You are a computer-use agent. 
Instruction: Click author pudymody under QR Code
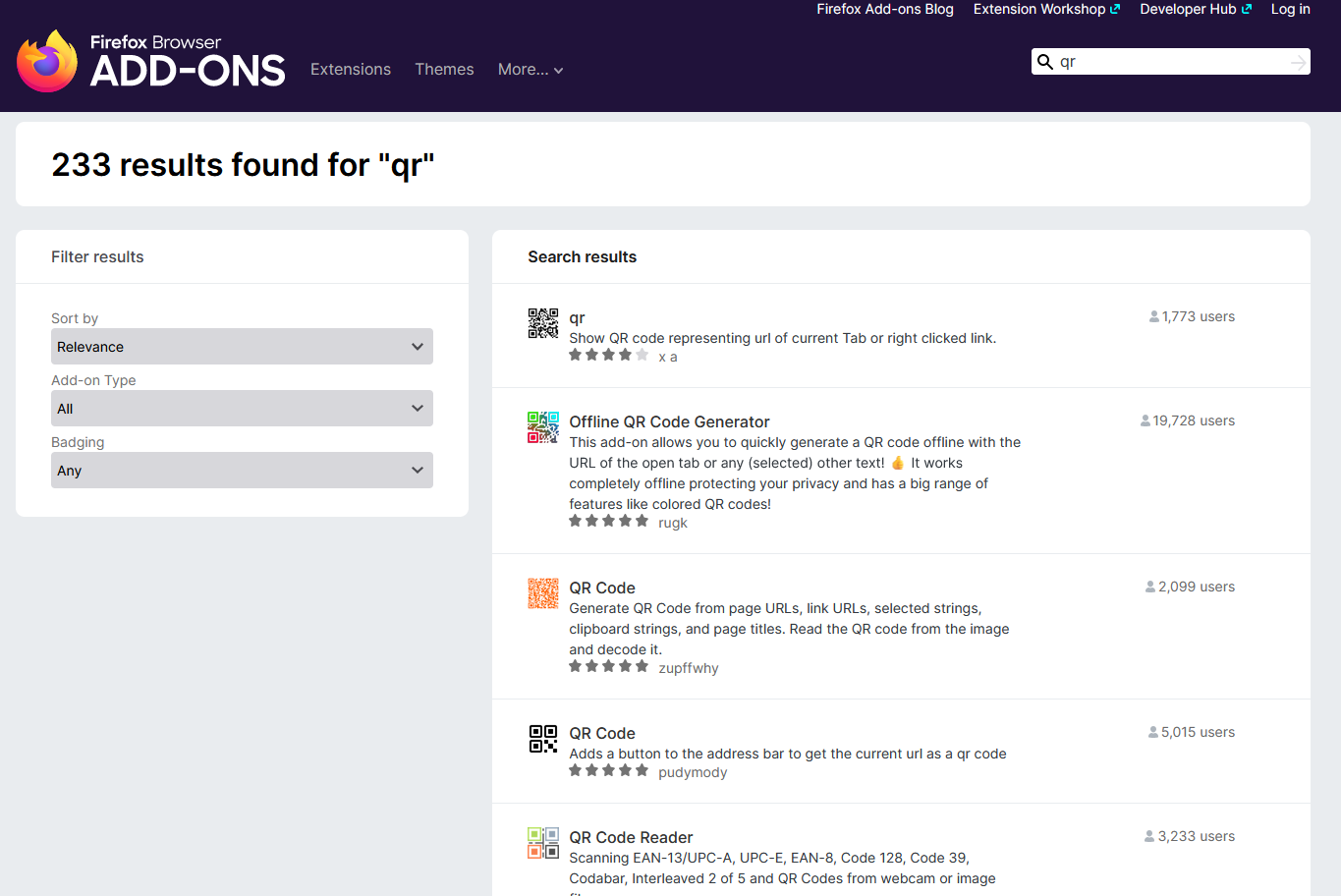tap(693, 771)
